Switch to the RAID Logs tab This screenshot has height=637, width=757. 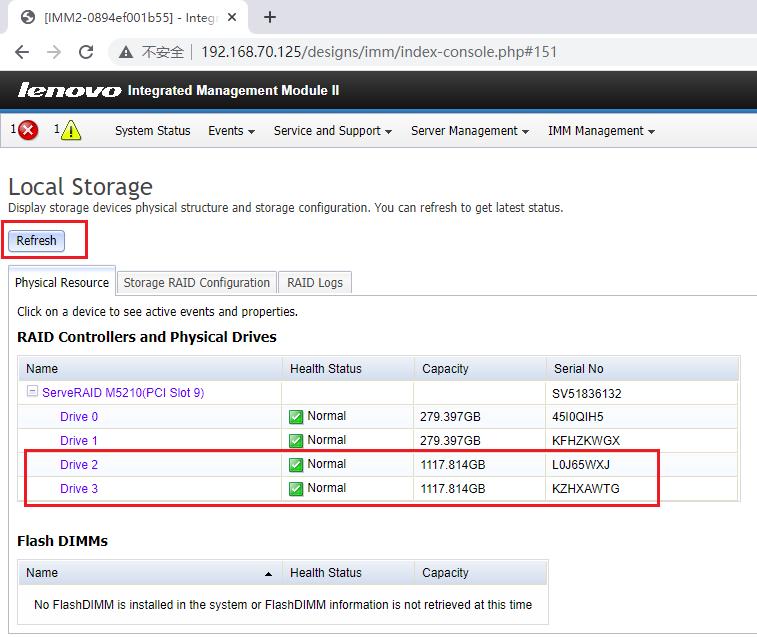coord(315,283)
